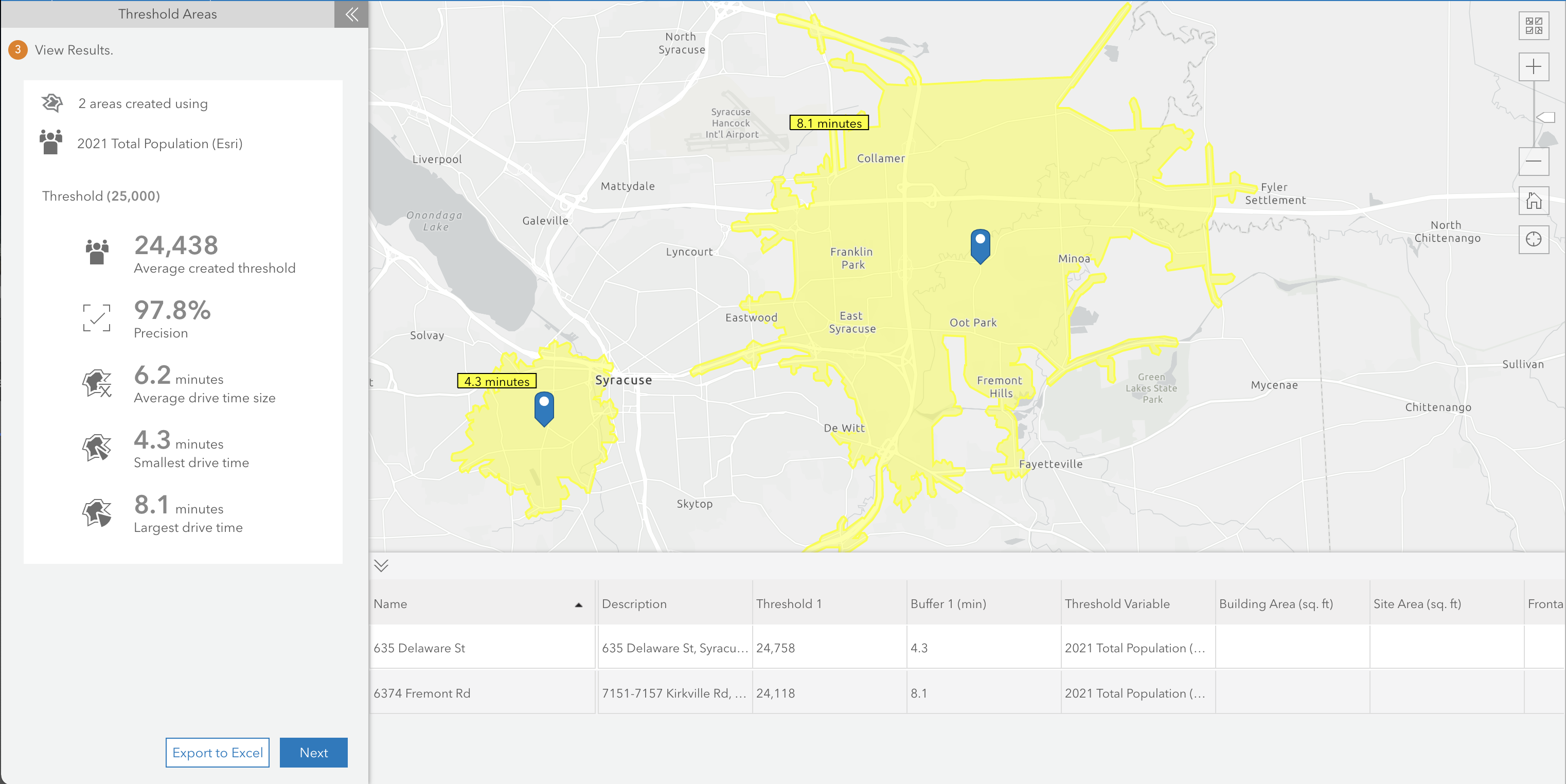
Task: Click the Next button
Action: [313, 752]
